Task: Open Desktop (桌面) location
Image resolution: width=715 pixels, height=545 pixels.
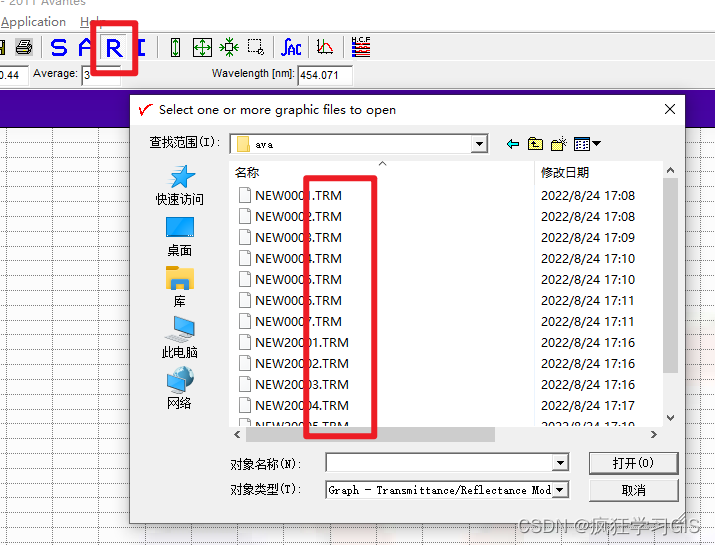Action: coord(179,237)
